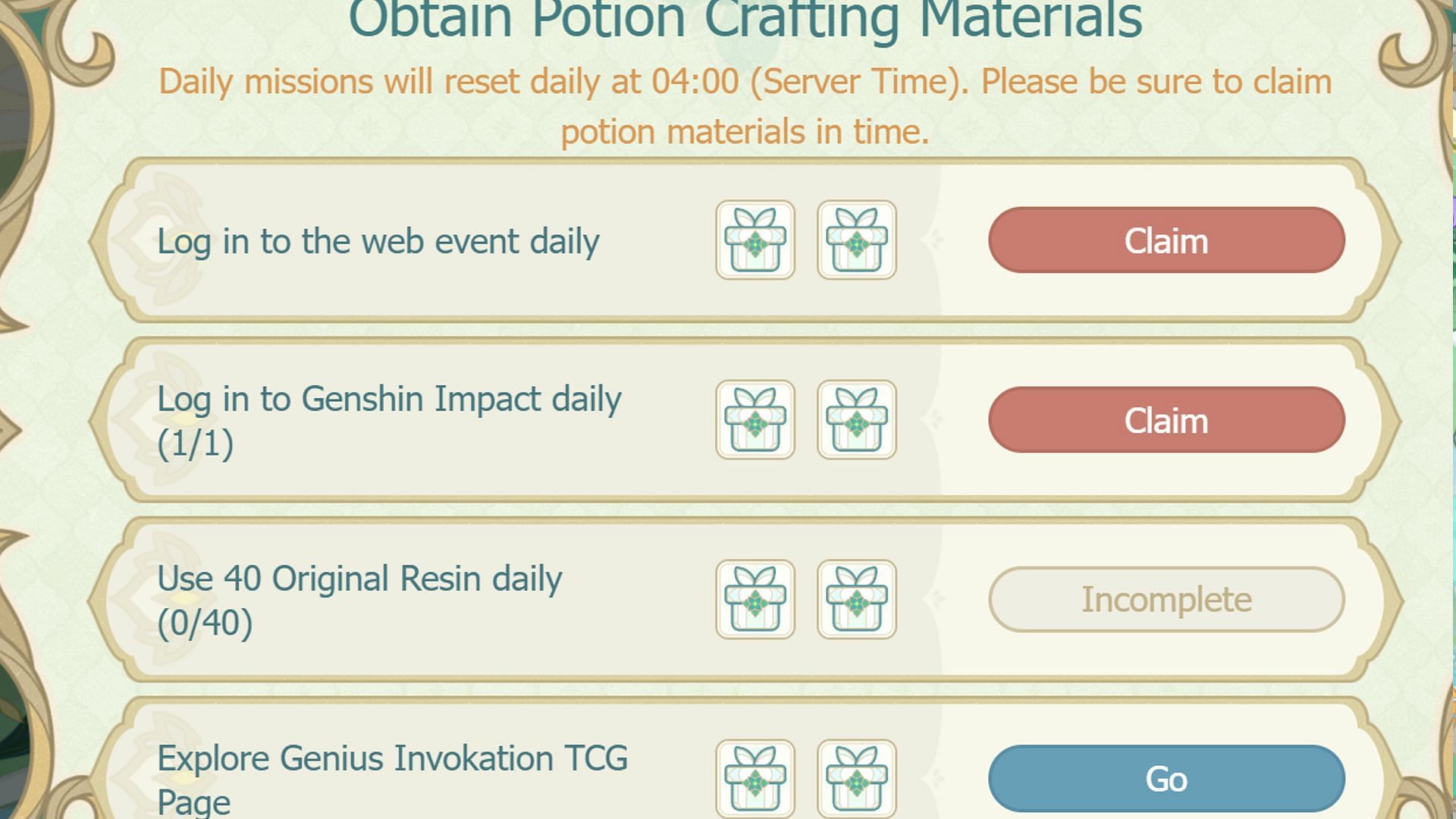This screenshot has height=819, width=1456.
Task: Click second gift icon on web event row
Action: tap(856, 240)
